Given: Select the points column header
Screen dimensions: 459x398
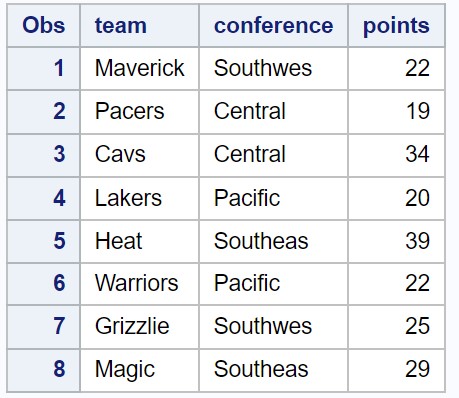Looking at the screenshot, I should (396, 25).
